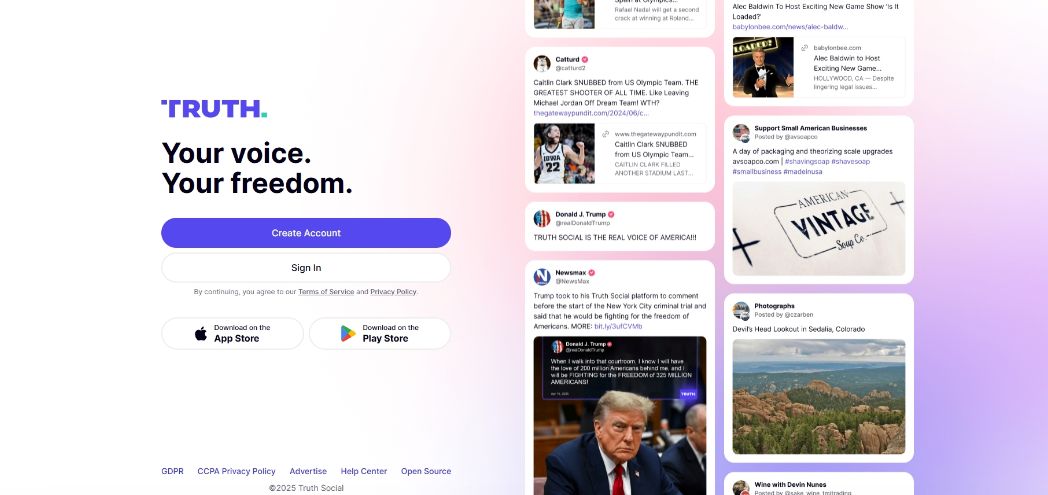This screenshot has width=1048, height=495.
Task: Click the Photographs group avatar
Action: (x=741, y=310)
